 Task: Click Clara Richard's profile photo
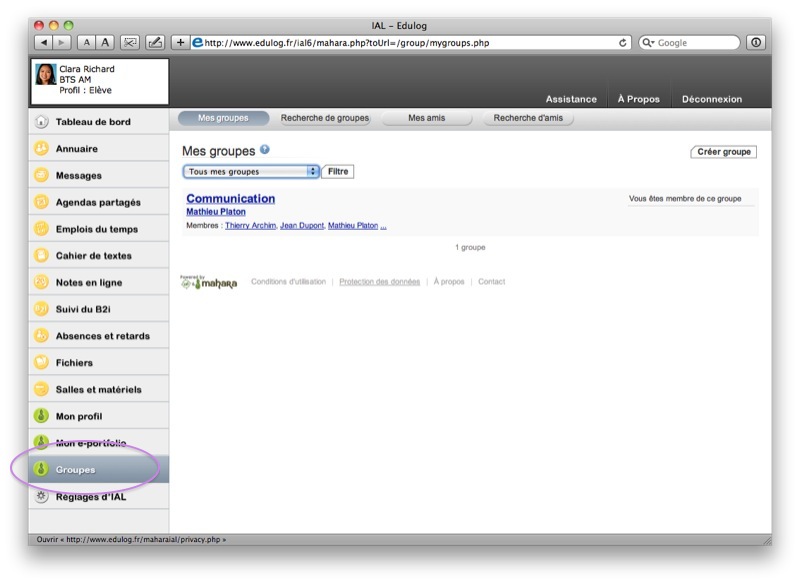point(46,75)
